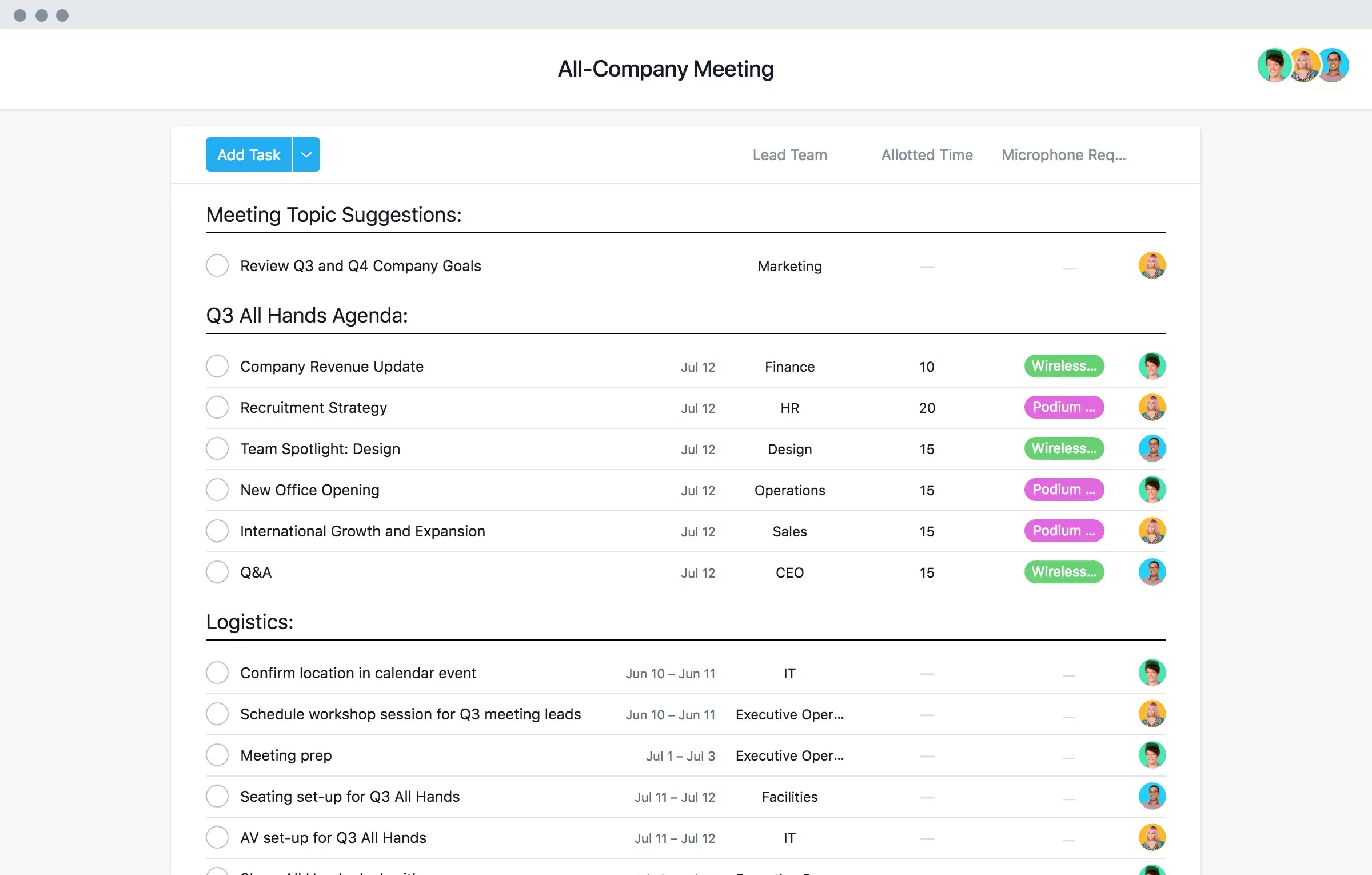Toggle checkbox for Q&A agenda item
Image resolution: width=1372 pixels, height=875 pixels.
217,572
